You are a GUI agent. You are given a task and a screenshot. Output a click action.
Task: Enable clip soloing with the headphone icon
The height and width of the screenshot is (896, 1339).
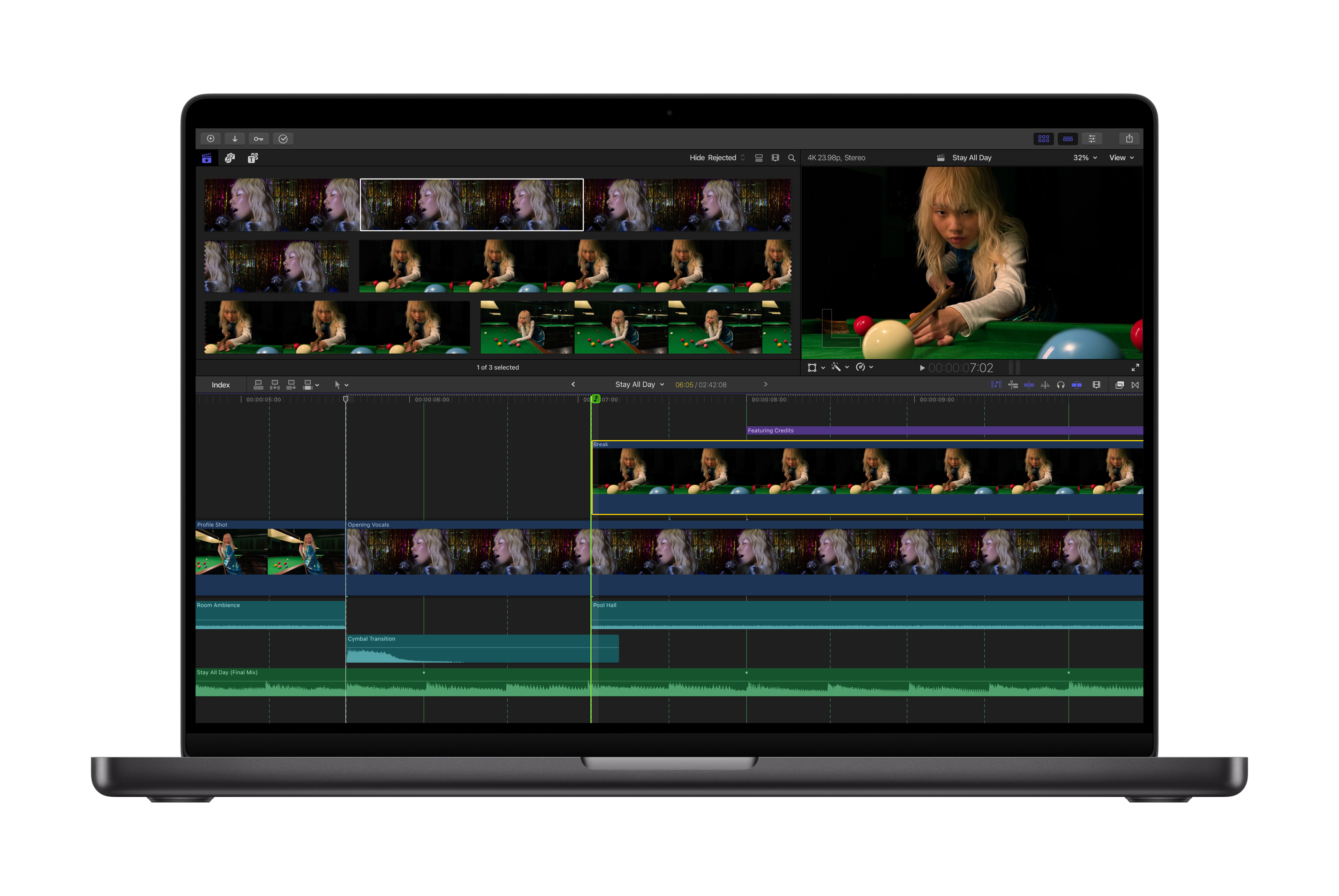pyautogui.click(x=1061, y=385)
